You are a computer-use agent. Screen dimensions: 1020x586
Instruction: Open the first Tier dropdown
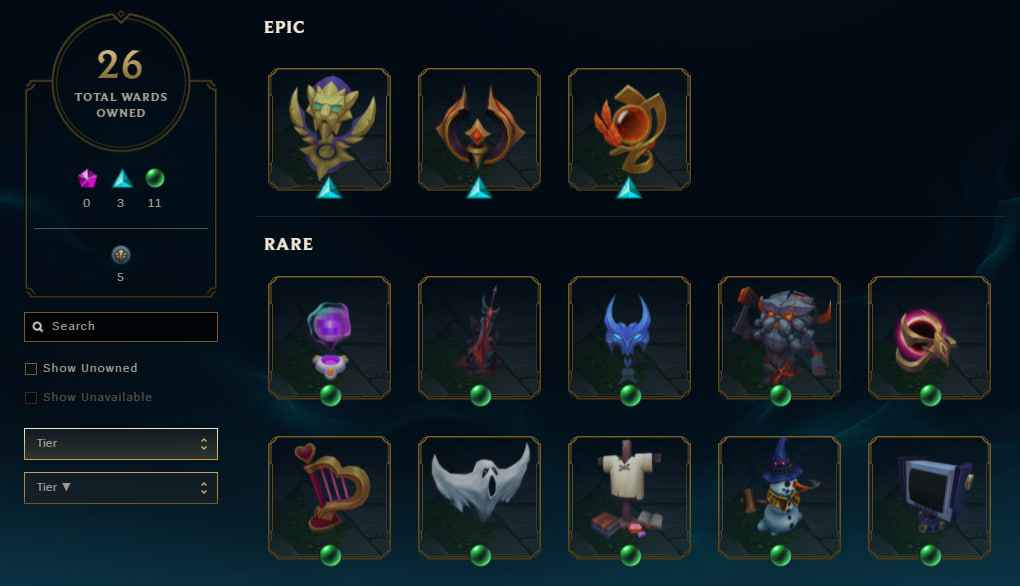[x=121, y=444]
